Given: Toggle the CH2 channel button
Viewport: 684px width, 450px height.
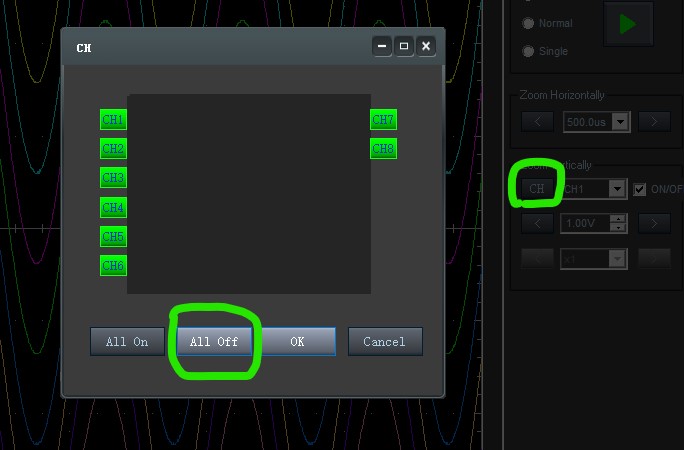Looking at the screenshot, I should click(x=113, y=149).
